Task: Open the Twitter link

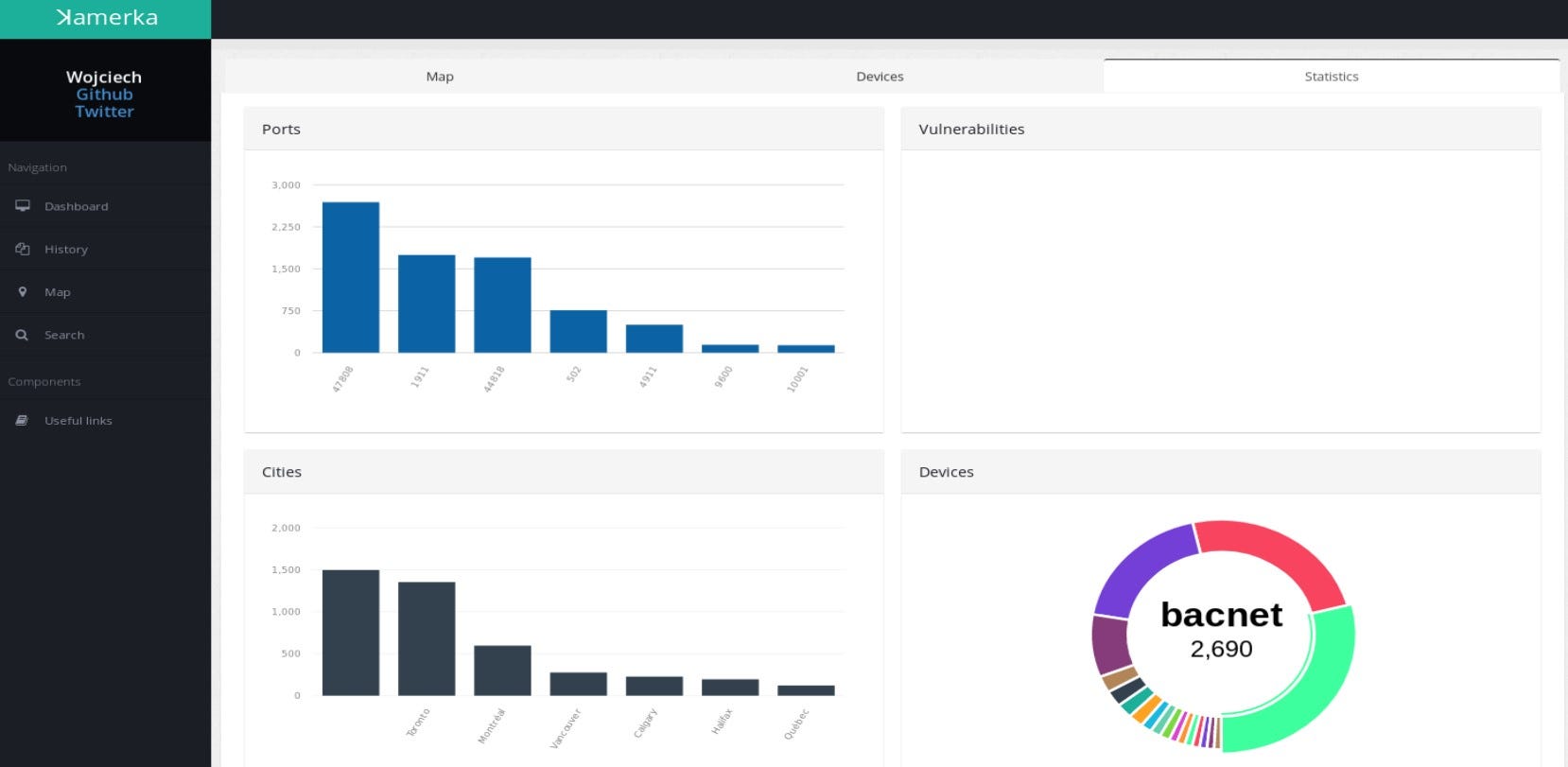Action: click(x=104, y=112)
